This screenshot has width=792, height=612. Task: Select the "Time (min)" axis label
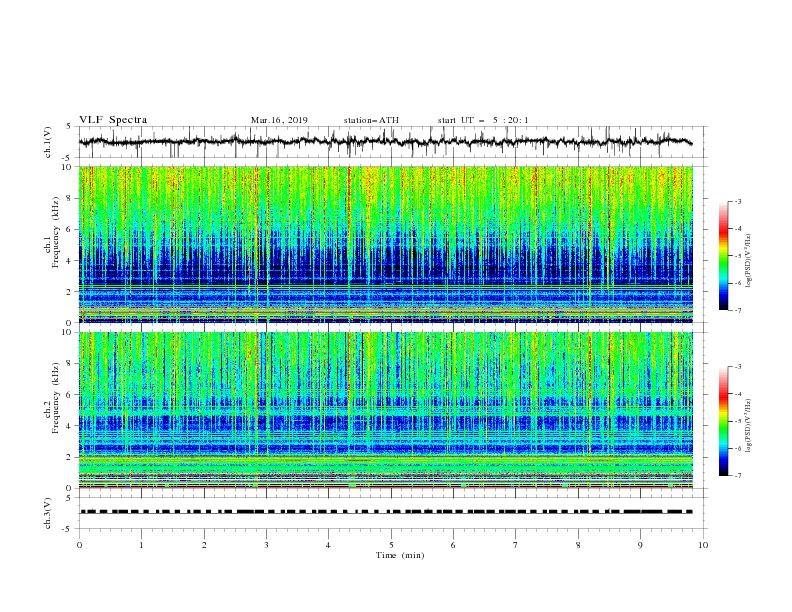point(400,555)
